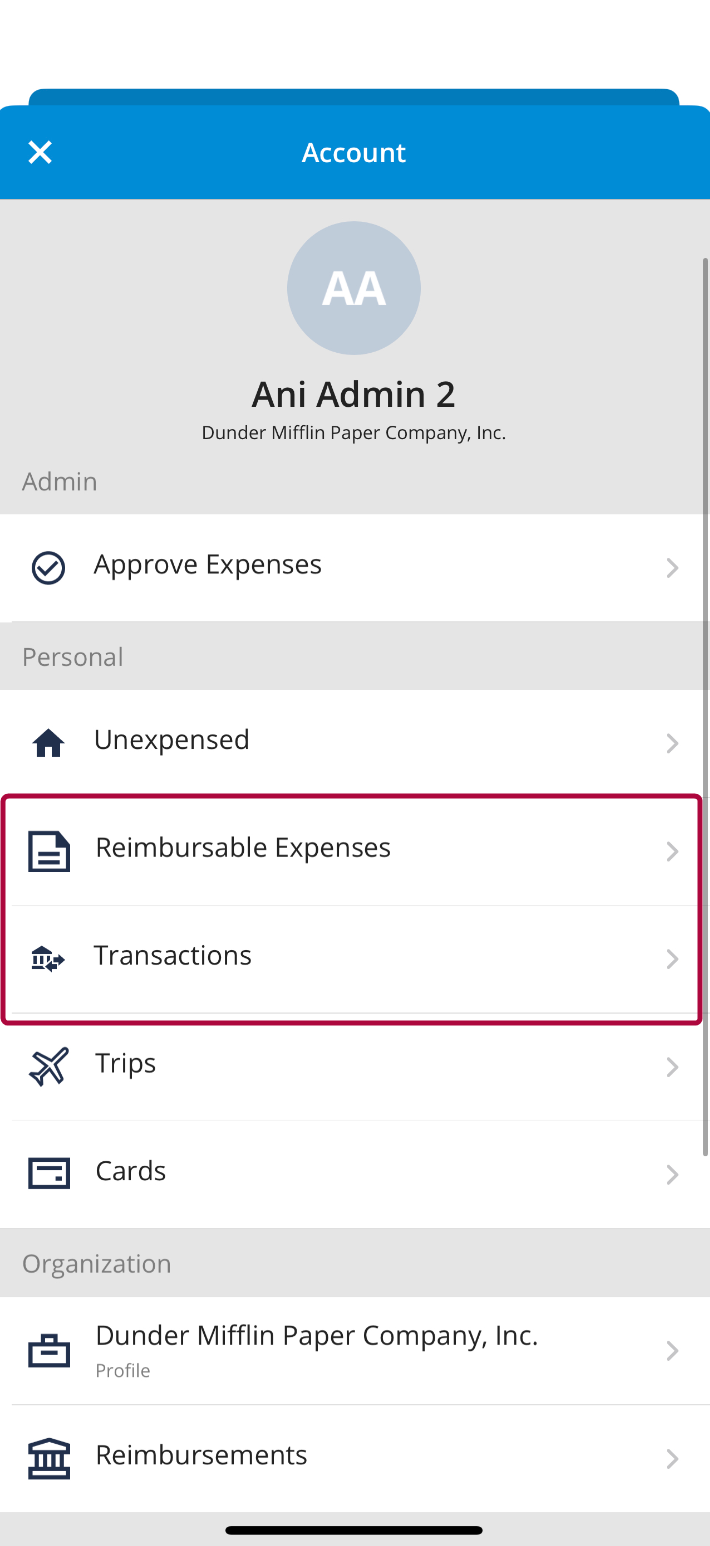Open Approve Expenses

(207, 564)
